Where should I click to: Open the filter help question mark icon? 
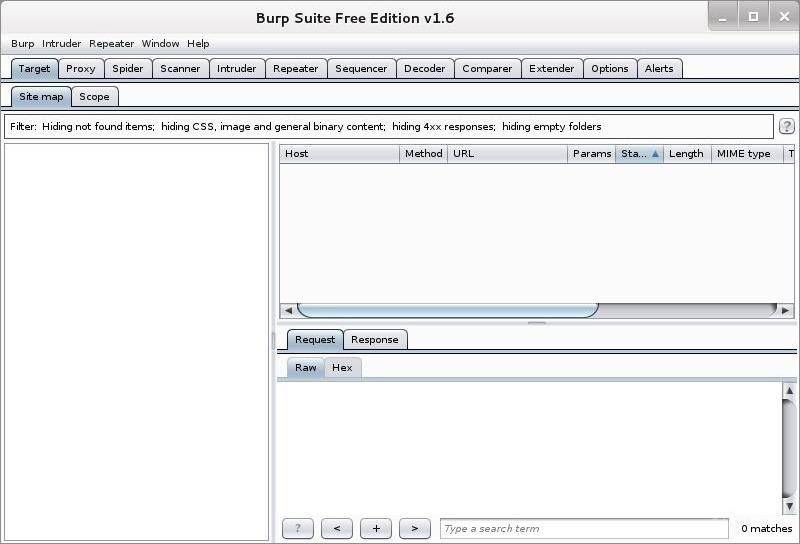click(786, 126)
